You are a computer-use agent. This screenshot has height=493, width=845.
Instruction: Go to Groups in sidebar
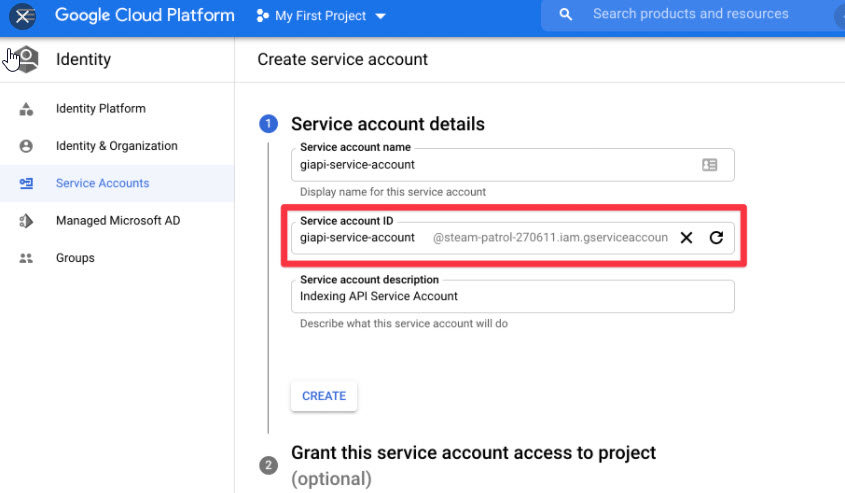75,258
